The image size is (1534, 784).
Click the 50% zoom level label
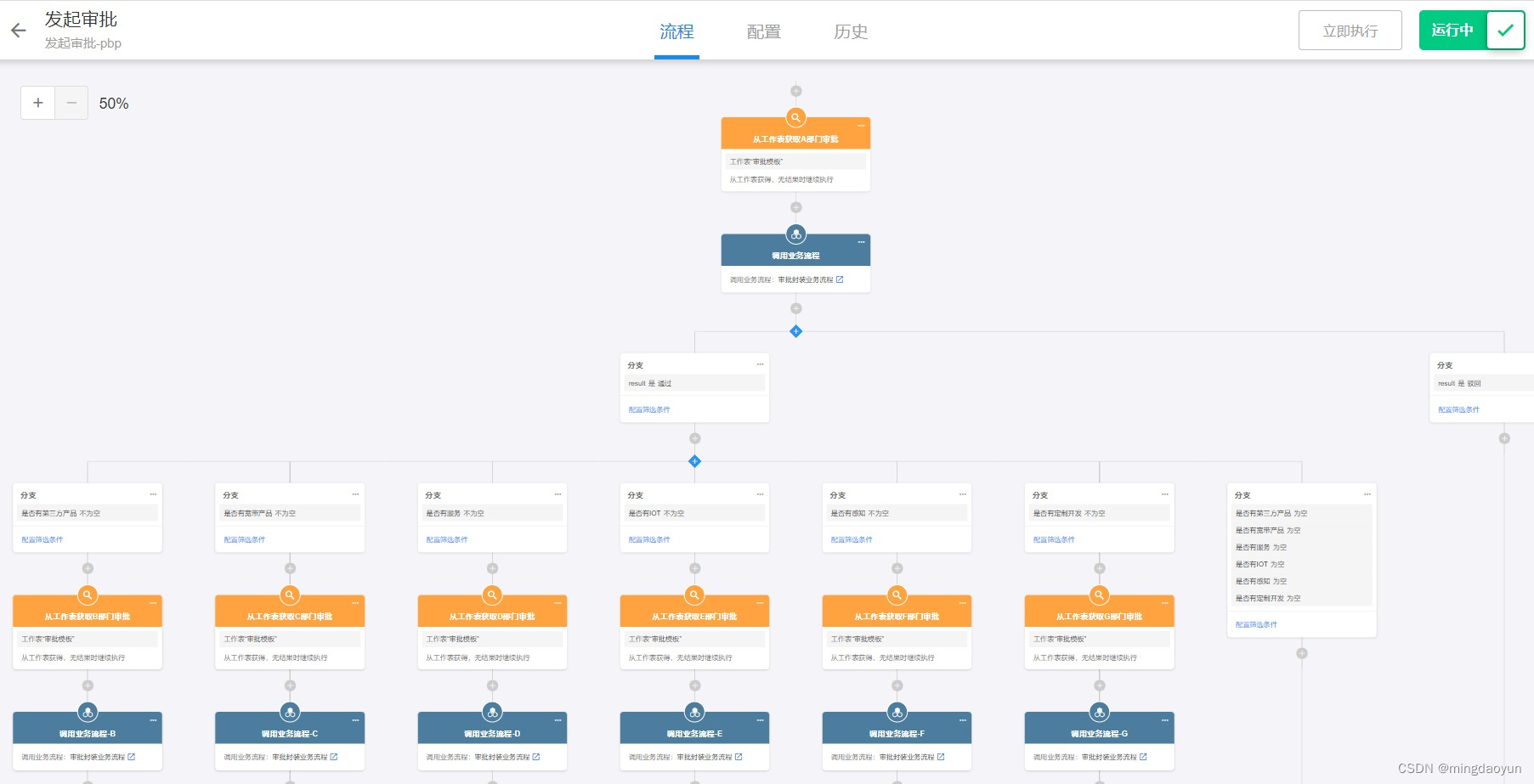(x=114, y=104)
